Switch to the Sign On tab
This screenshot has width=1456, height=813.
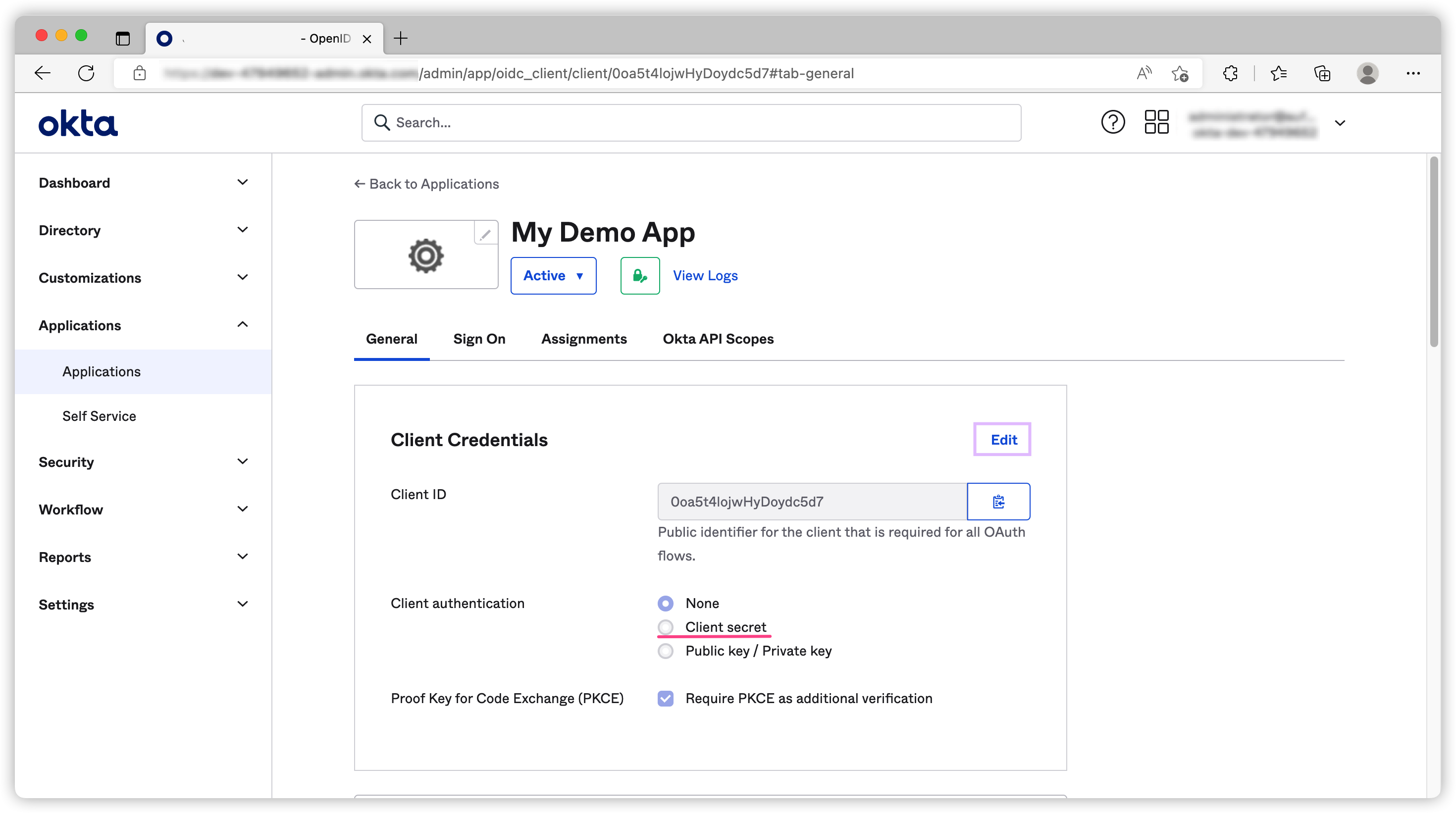pyautogui.click(x=479, y=339)
